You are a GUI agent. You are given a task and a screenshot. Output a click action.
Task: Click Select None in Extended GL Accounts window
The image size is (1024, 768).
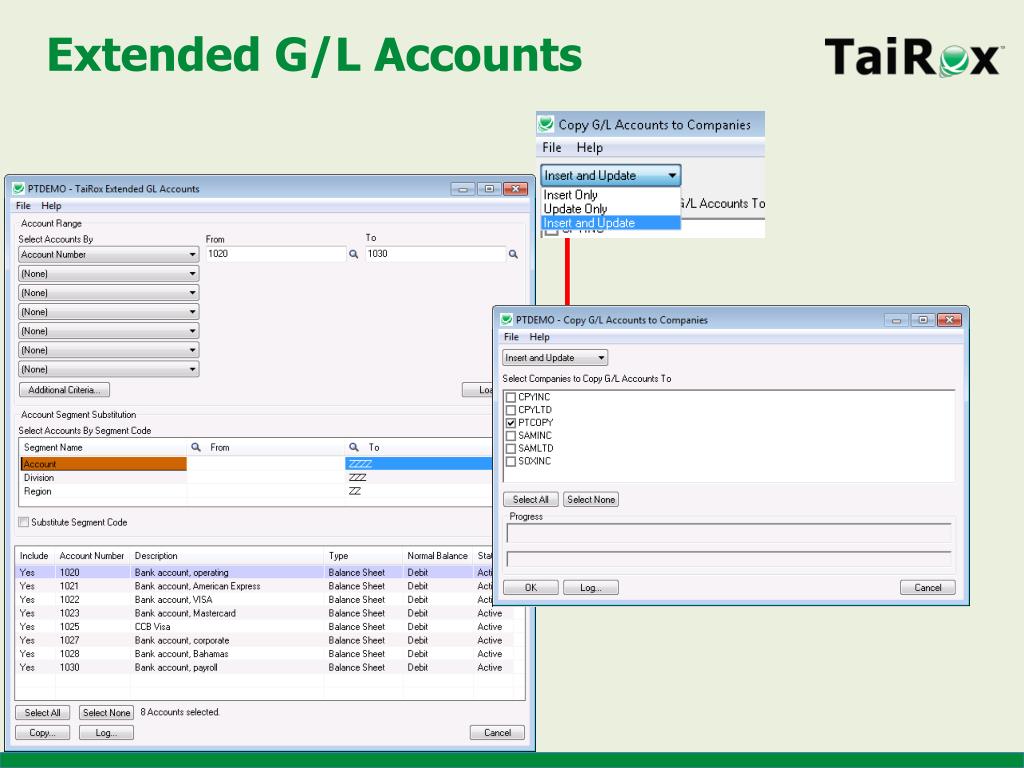pos(106,712)
